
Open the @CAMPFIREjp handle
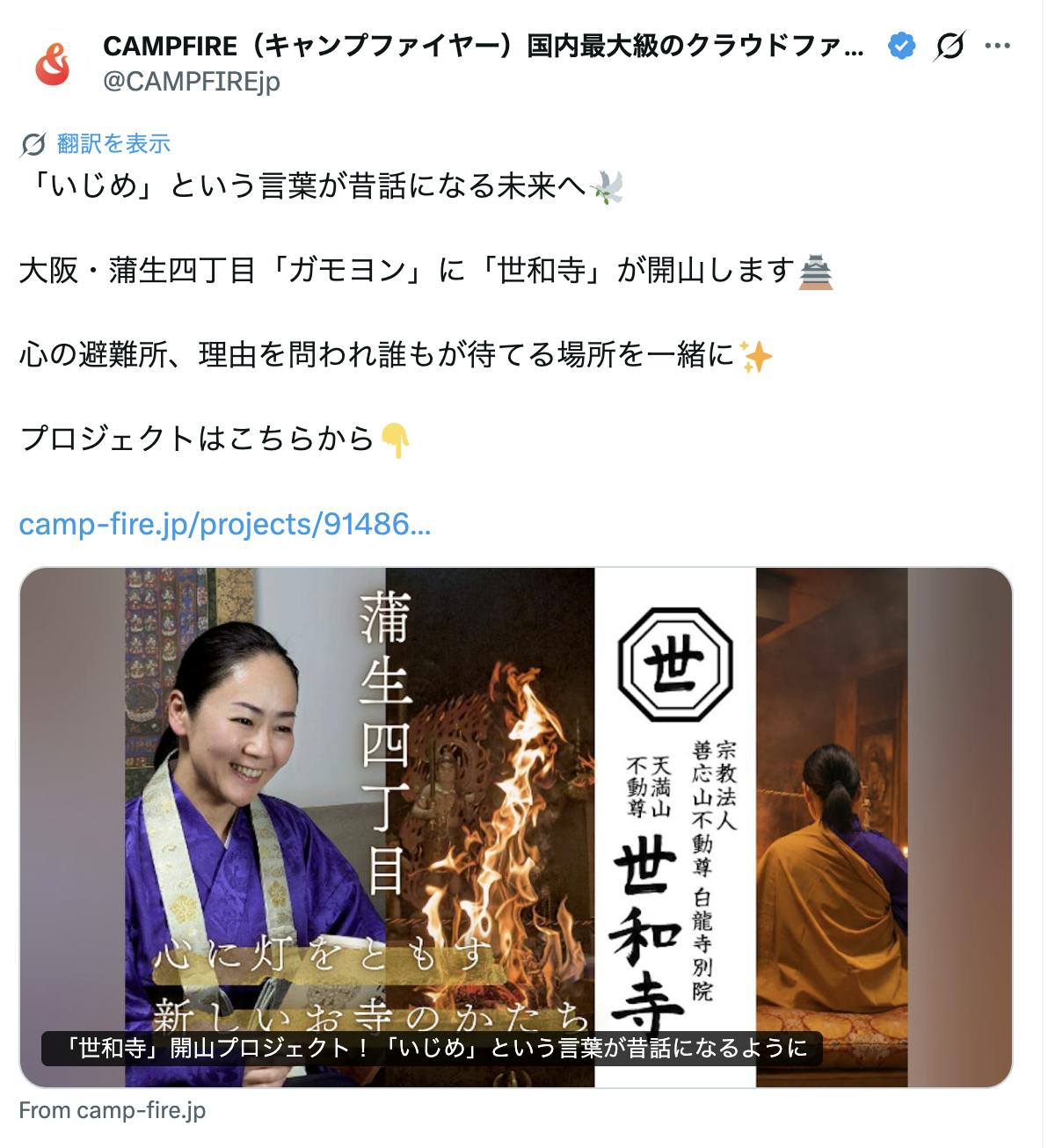[x=192, y=81]
